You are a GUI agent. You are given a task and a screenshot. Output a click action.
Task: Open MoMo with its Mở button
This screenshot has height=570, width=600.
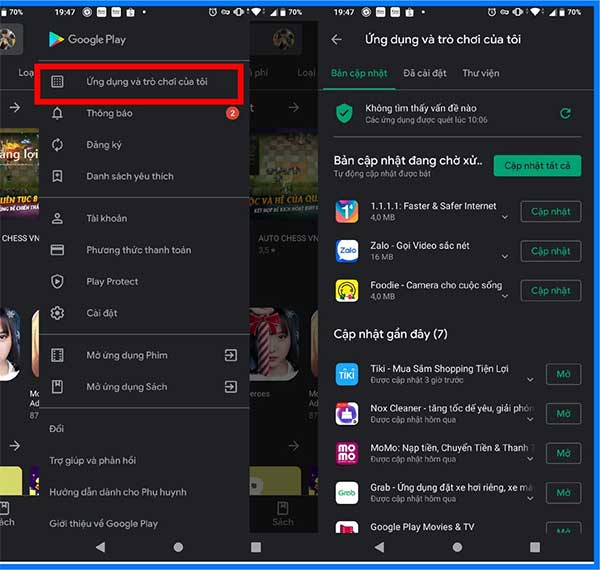[x=563, y=453]
